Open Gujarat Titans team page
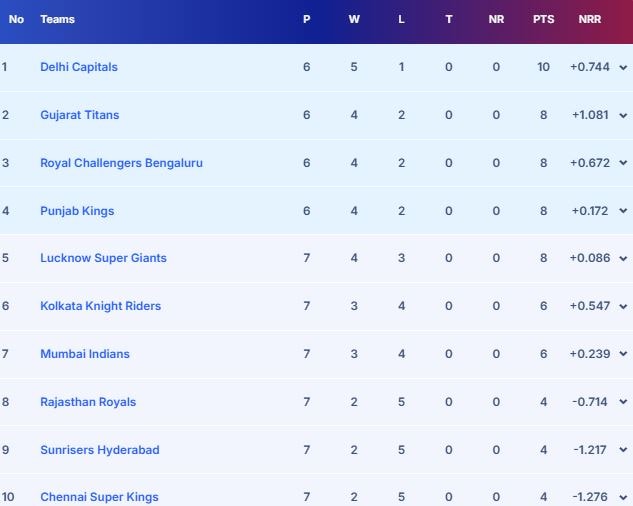The width and height of the screenshot is (633, 506). (x=79, y=115)
